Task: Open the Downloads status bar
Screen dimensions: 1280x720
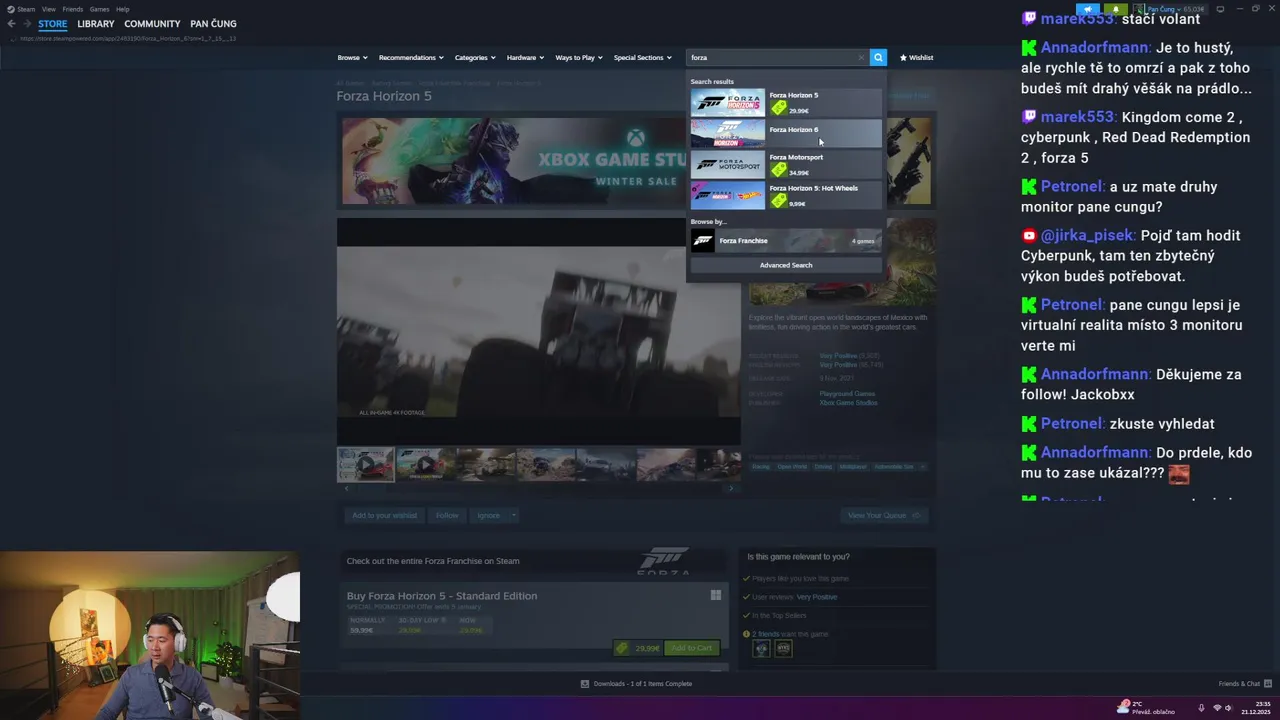Action: click(637, 684)
